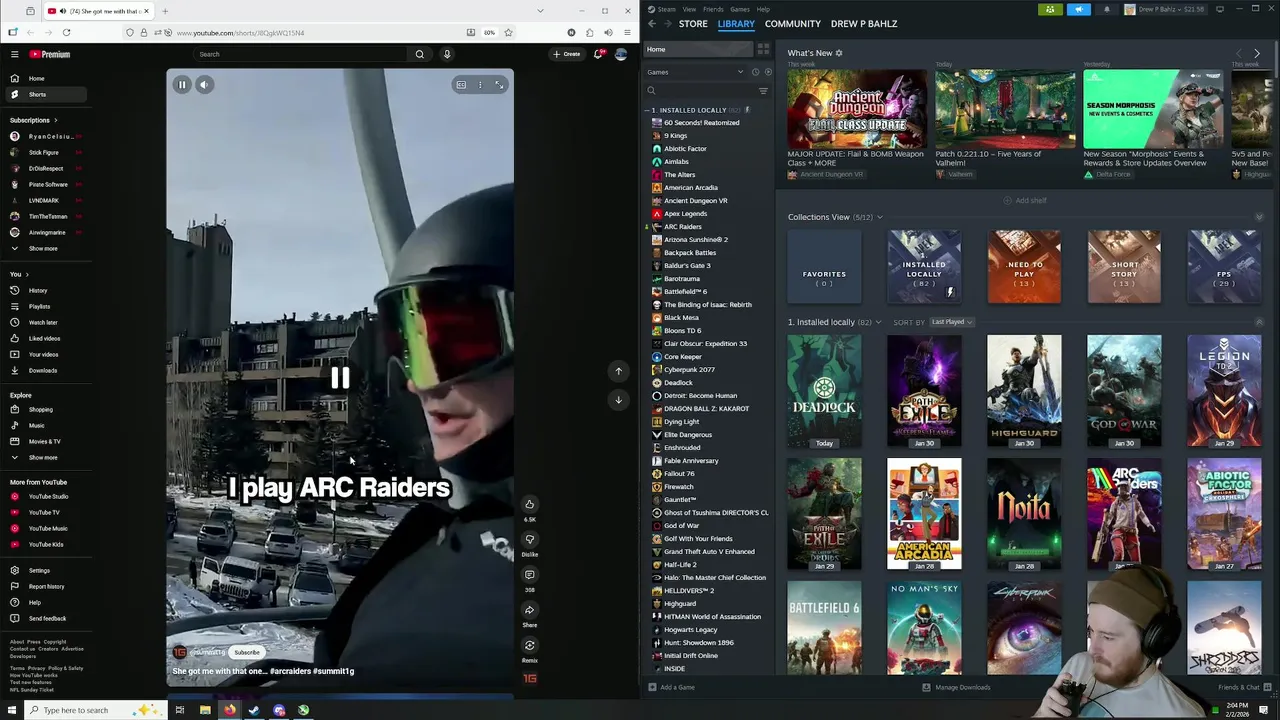Focus the Steam library search field
1280x720 pixels.
(x=703, y=91)
